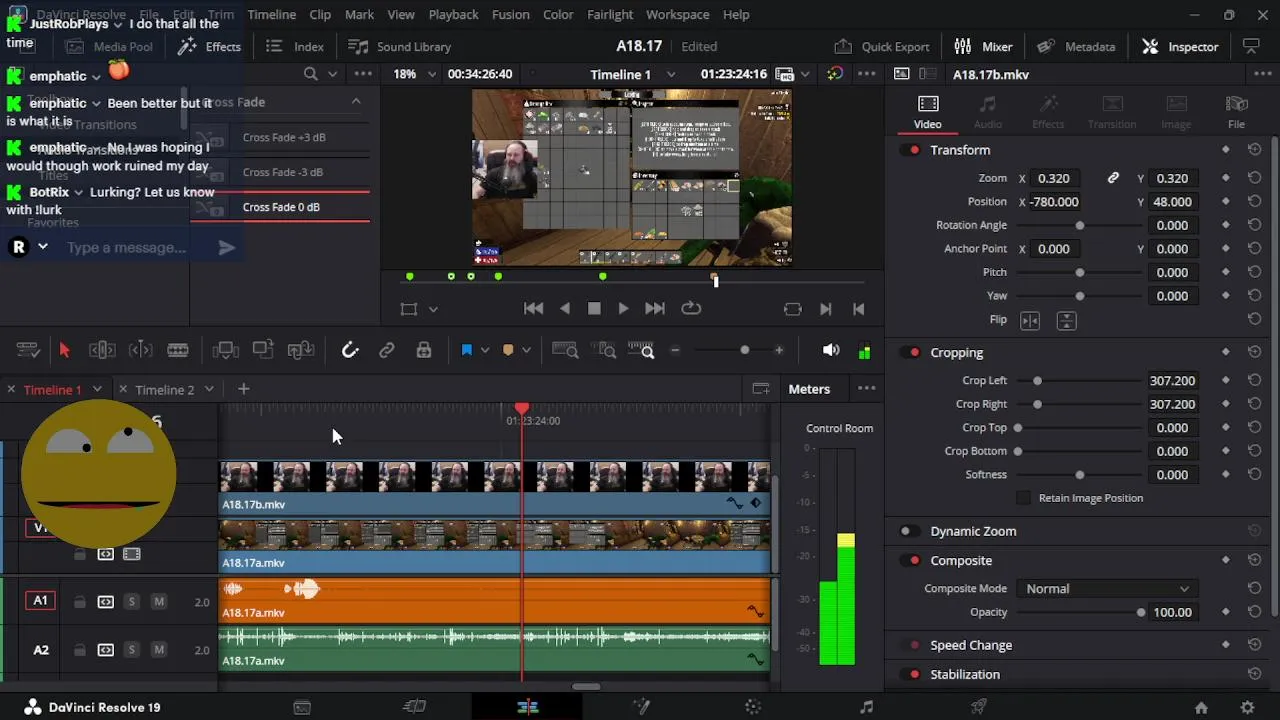The width and height of the screenshot is (1280, 720).
Task: Toggle Position Lock padlock icon
Action: 424,350
